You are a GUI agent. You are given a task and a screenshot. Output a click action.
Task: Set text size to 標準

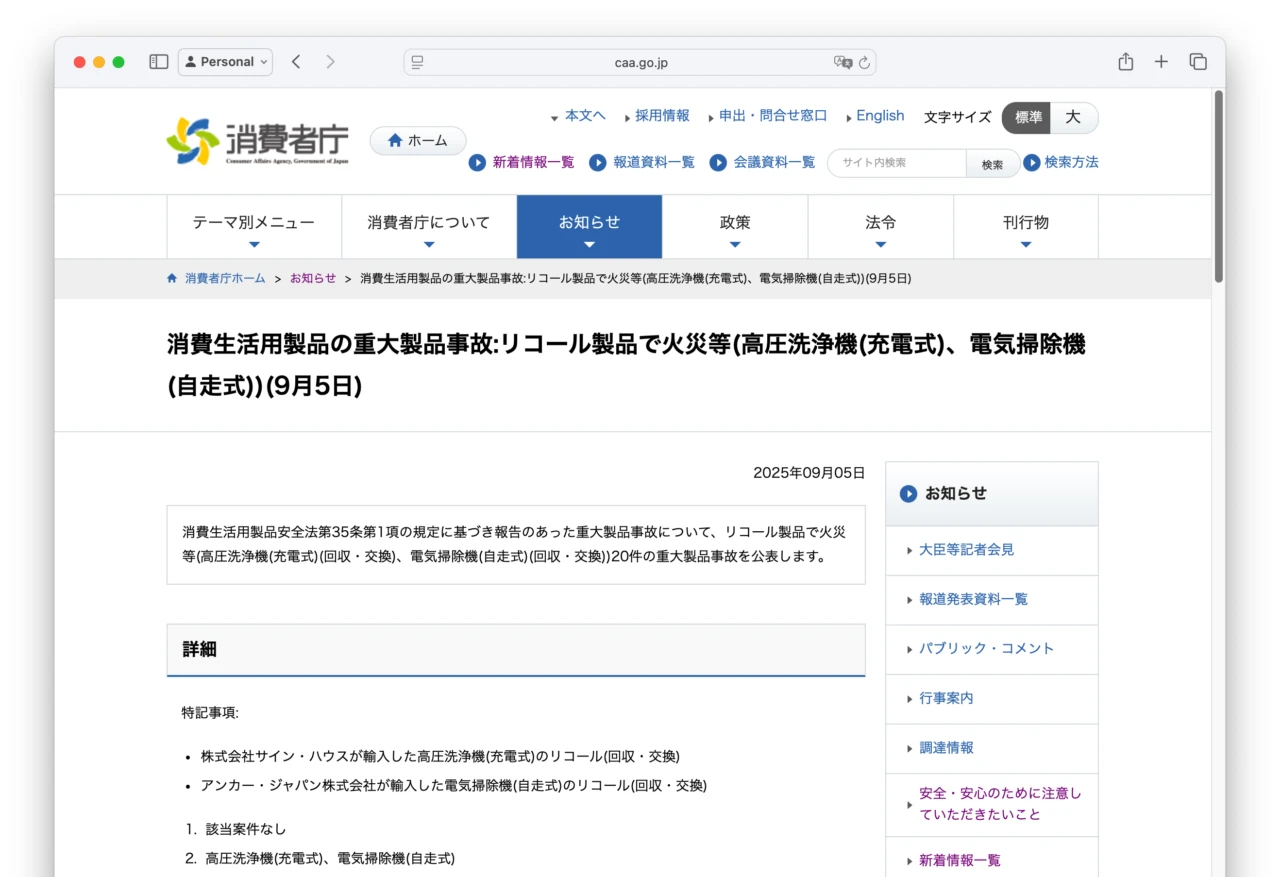tap(1028, 117)
